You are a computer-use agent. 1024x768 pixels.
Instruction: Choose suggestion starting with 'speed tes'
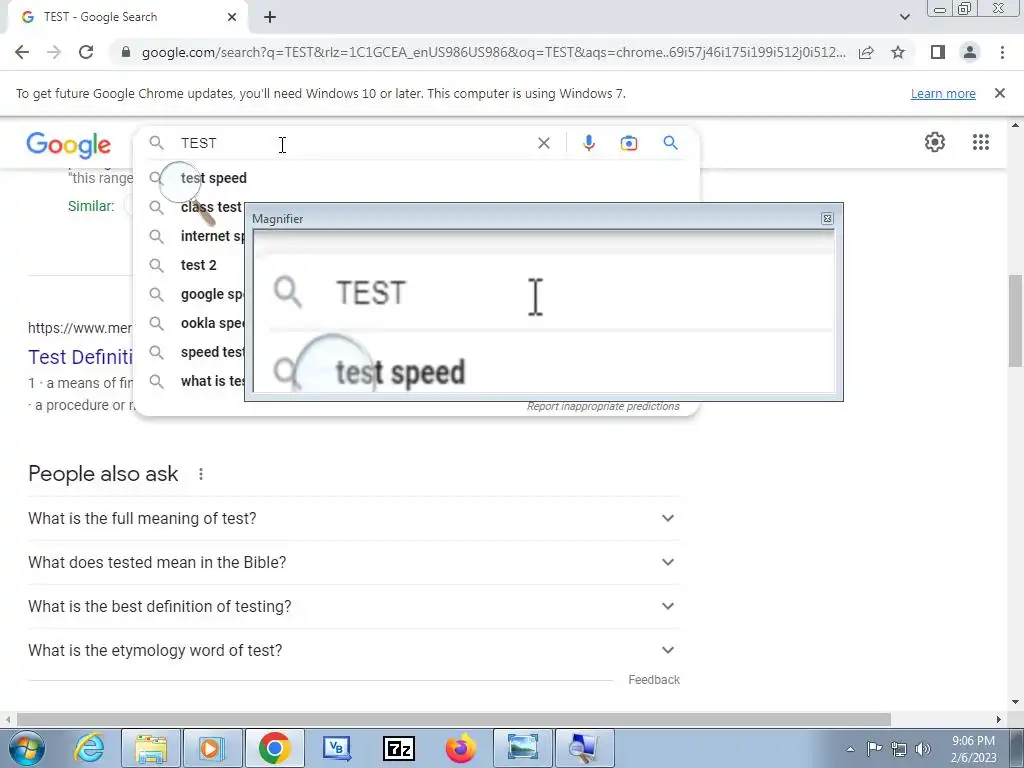pos(212,352)
